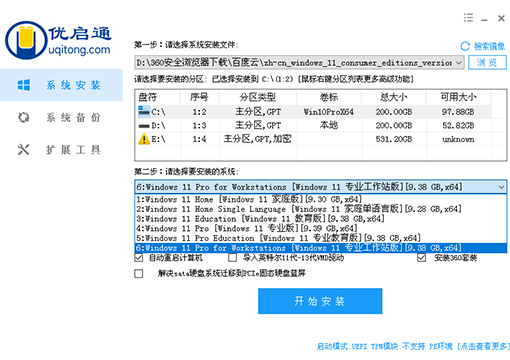Expand the image file path dropdown
Viewport: 510px width, 360px height.
459,63
